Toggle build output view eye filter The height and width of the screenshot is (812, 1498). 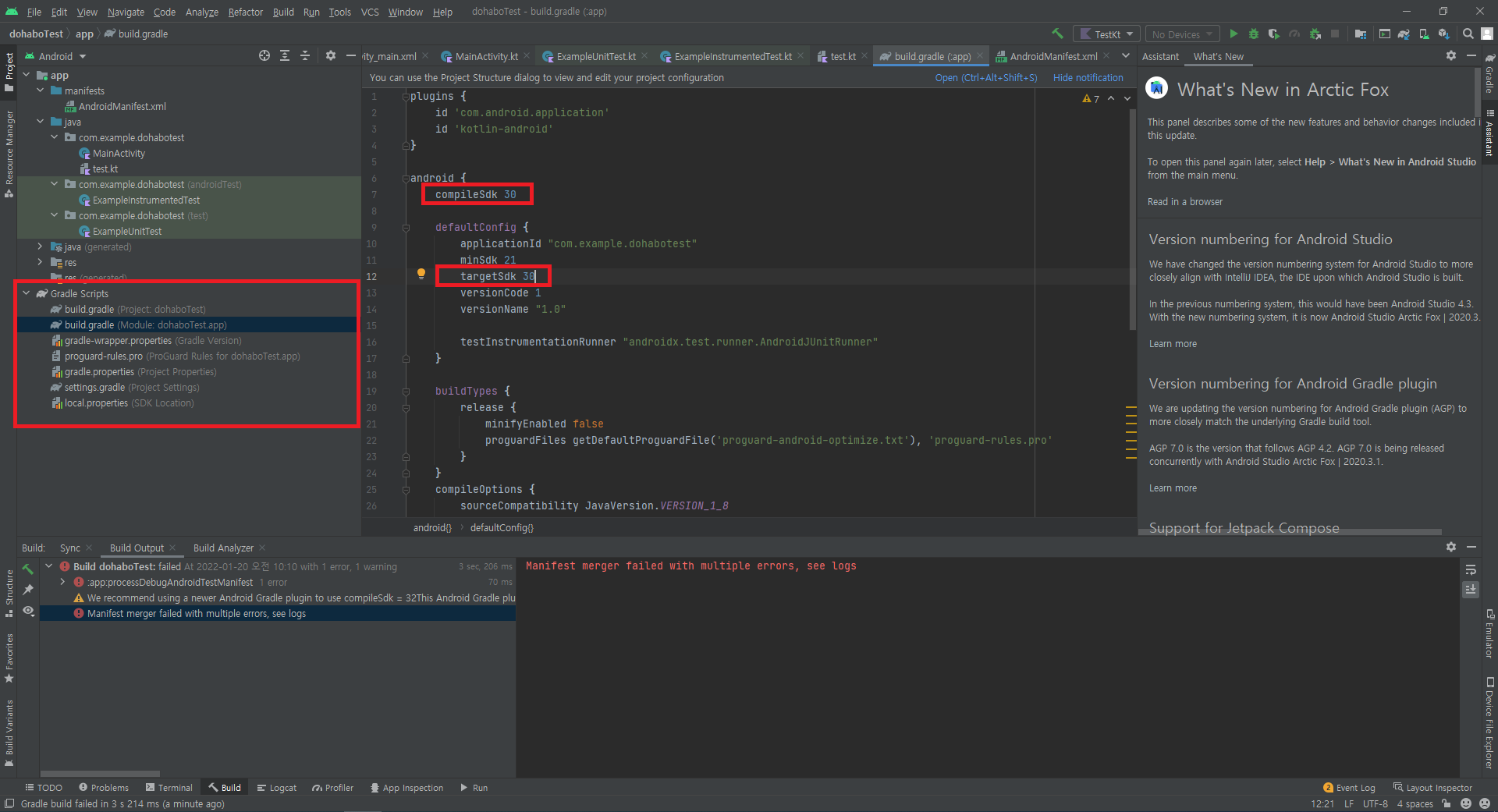tap(28, 611)
